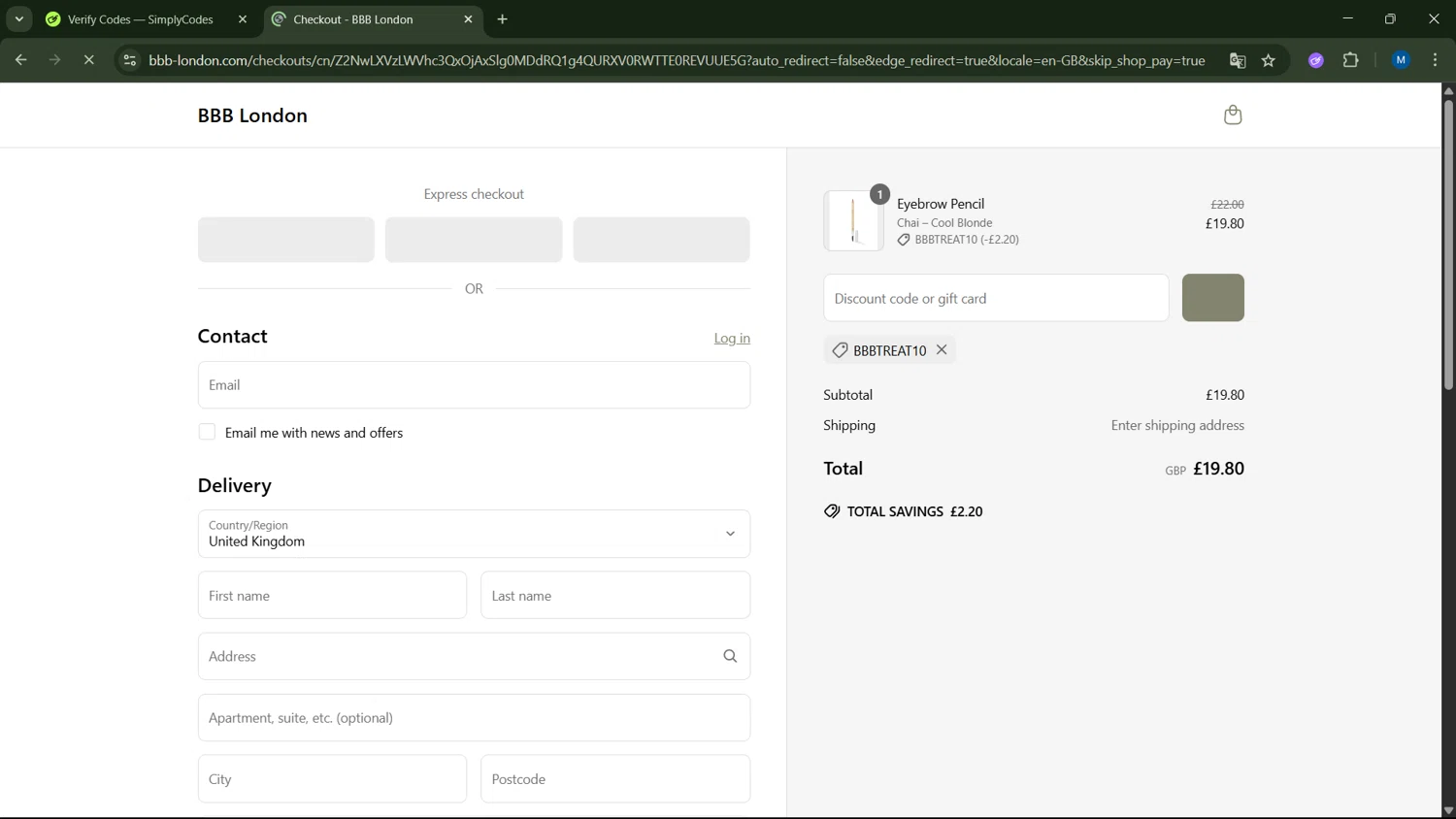Viewport: 1456px width, 819px height.
Task: Click the BBB London store logo
Action: pyautogui.click(x=252, y=115)
